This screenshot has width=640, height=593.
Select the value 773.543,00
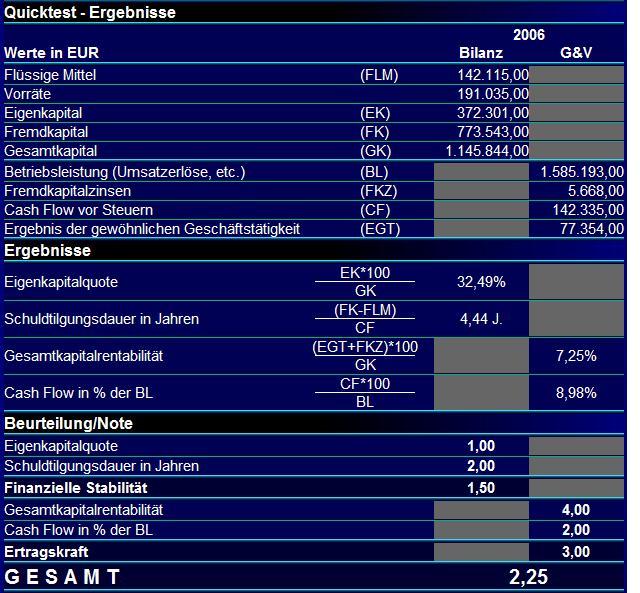[x=493, y=132]
